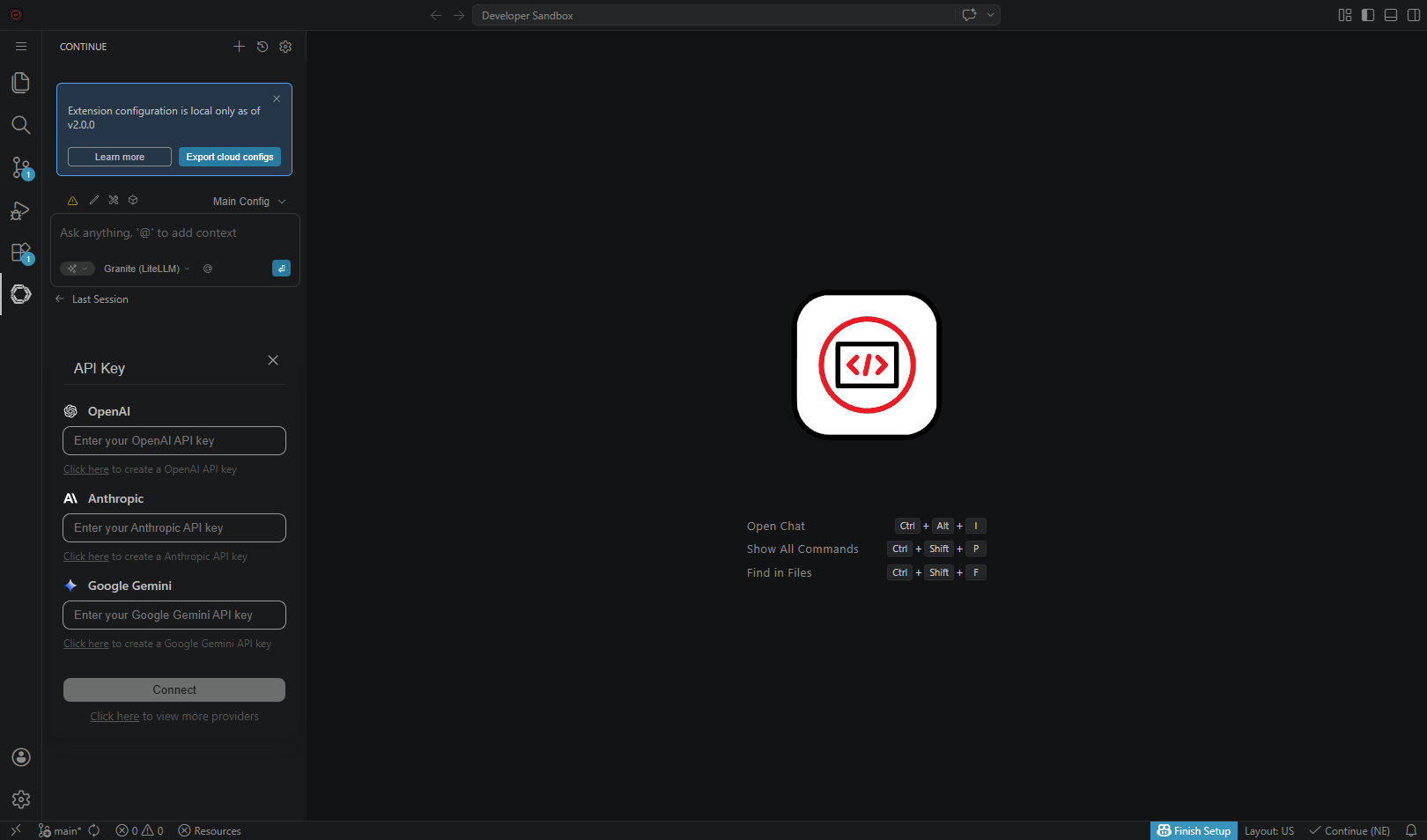Screen dimensions: 1427x840
Task: Toggle secondary side bar visibility
Action: pyautogui.click(x=1414, y=15)
